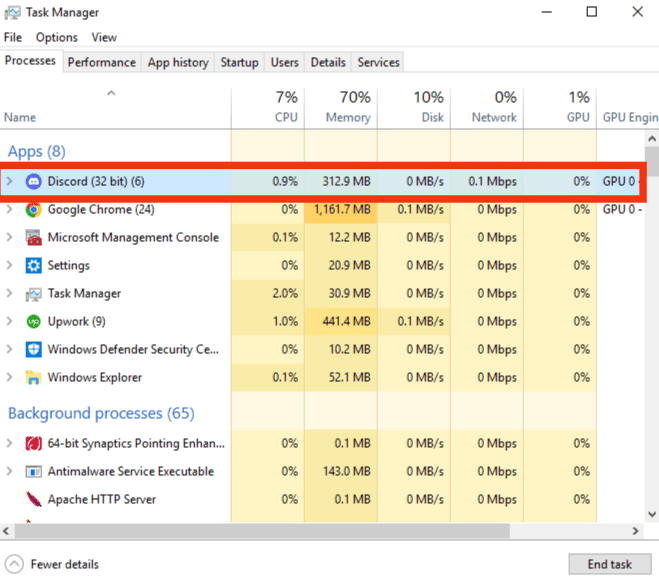Sort by the Memory column header
This screenshot has height=581, width=659.
click(x=341, y=108)
